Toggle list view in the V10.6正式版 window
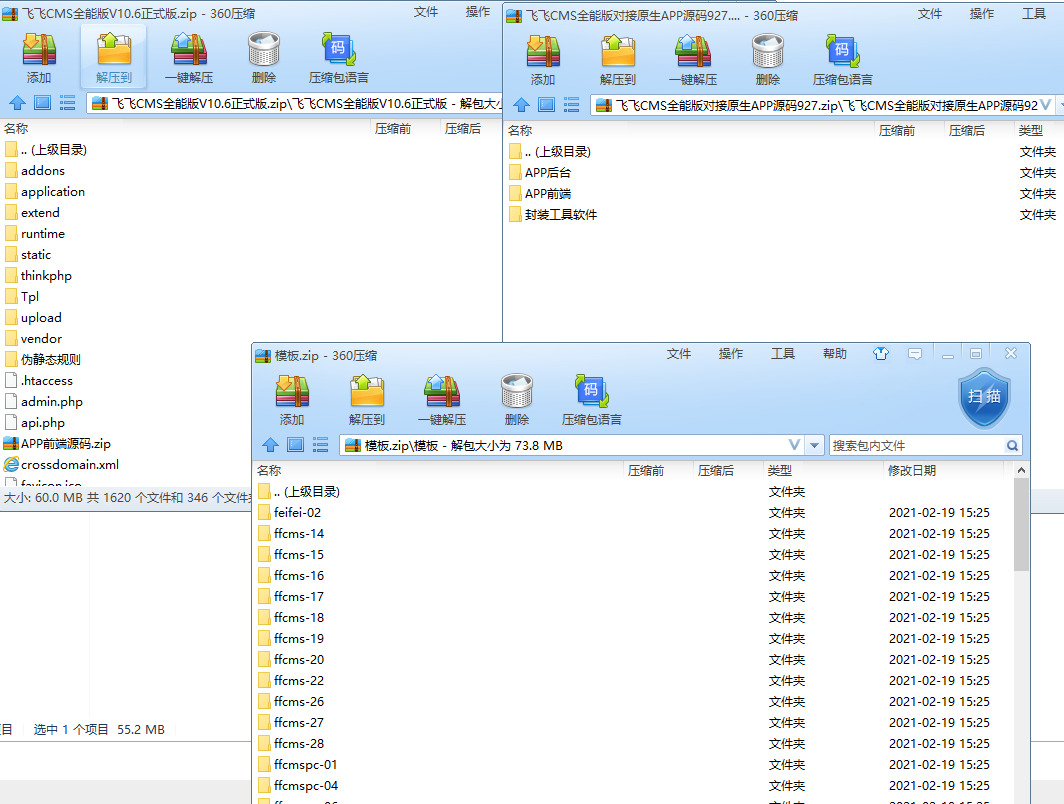This screenshot has width=1064, height=804. coord(67,102)
